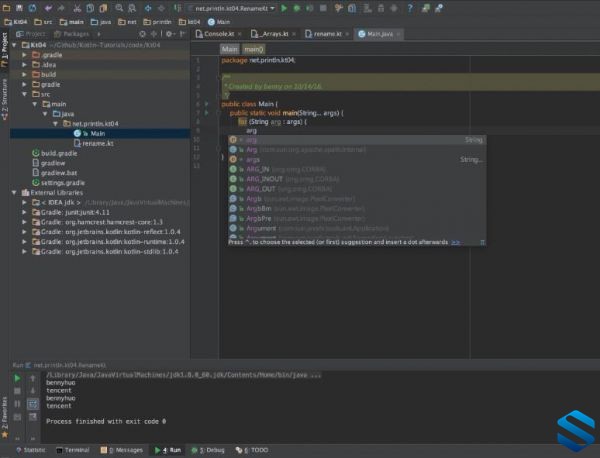Open the Statistic tool window
Screen dimensions: 600x458
[31, 450]
